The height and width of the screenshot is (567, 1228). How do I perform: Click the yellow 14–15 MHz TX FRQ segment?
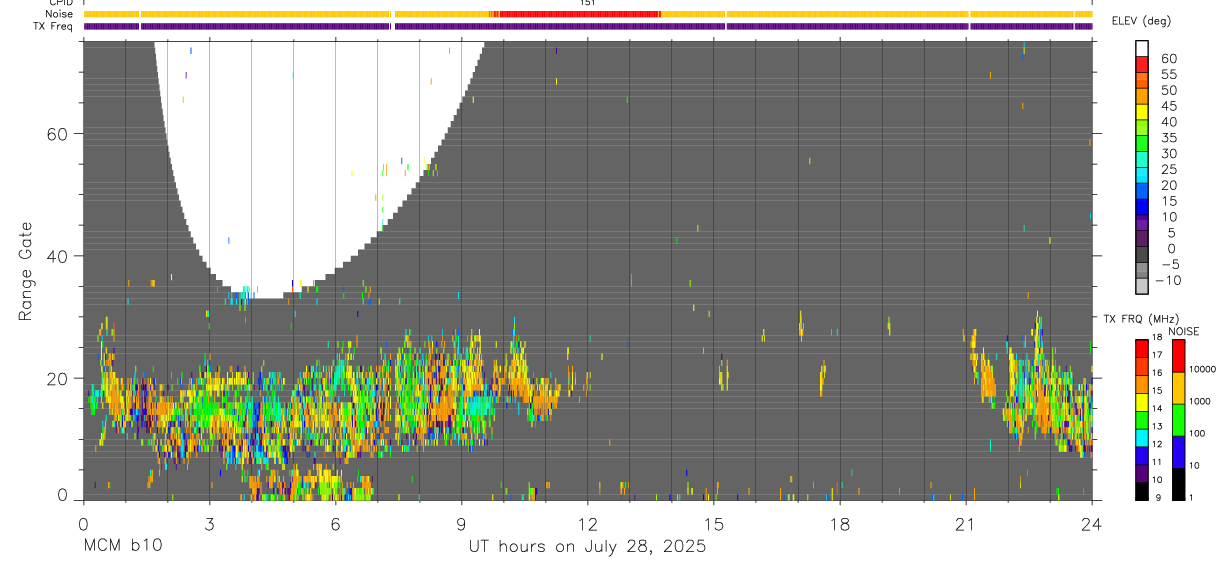tap(1141, 402)
